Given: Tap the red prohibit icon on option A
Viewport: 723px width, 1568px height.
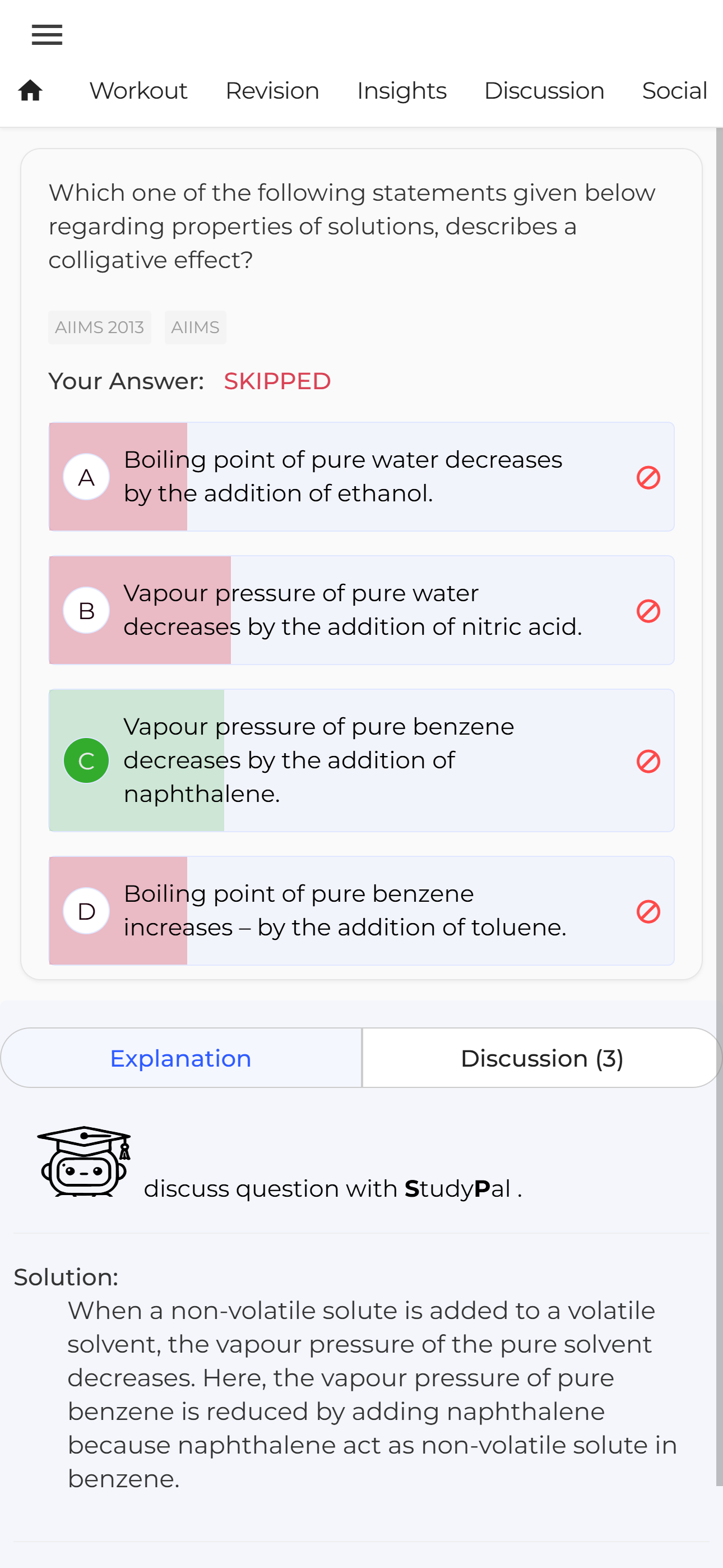Looking at the screenshot, I should point(648,477).
